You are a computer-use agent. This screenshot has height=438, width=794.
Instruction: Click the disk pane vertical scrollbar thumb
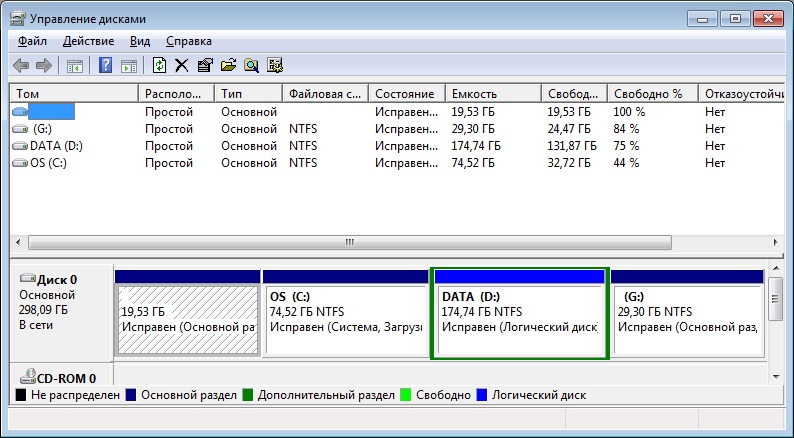point(776,299)
